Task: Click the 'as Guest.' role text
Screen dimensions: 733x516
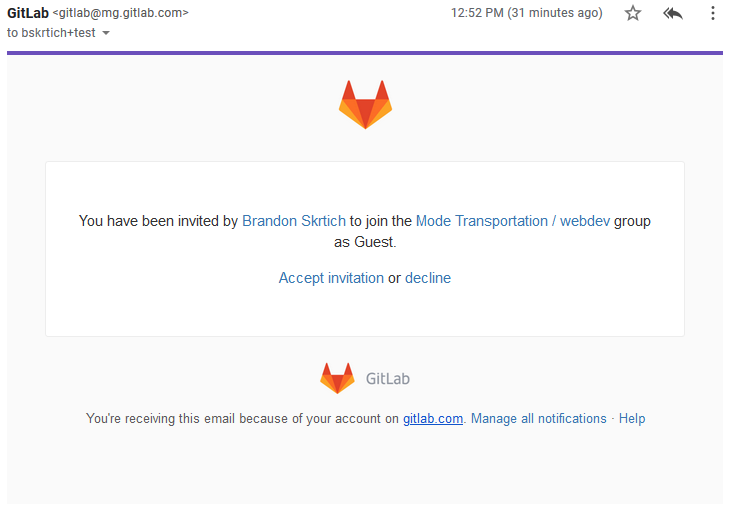Action: pyautogui.click(x=365, y=242)
